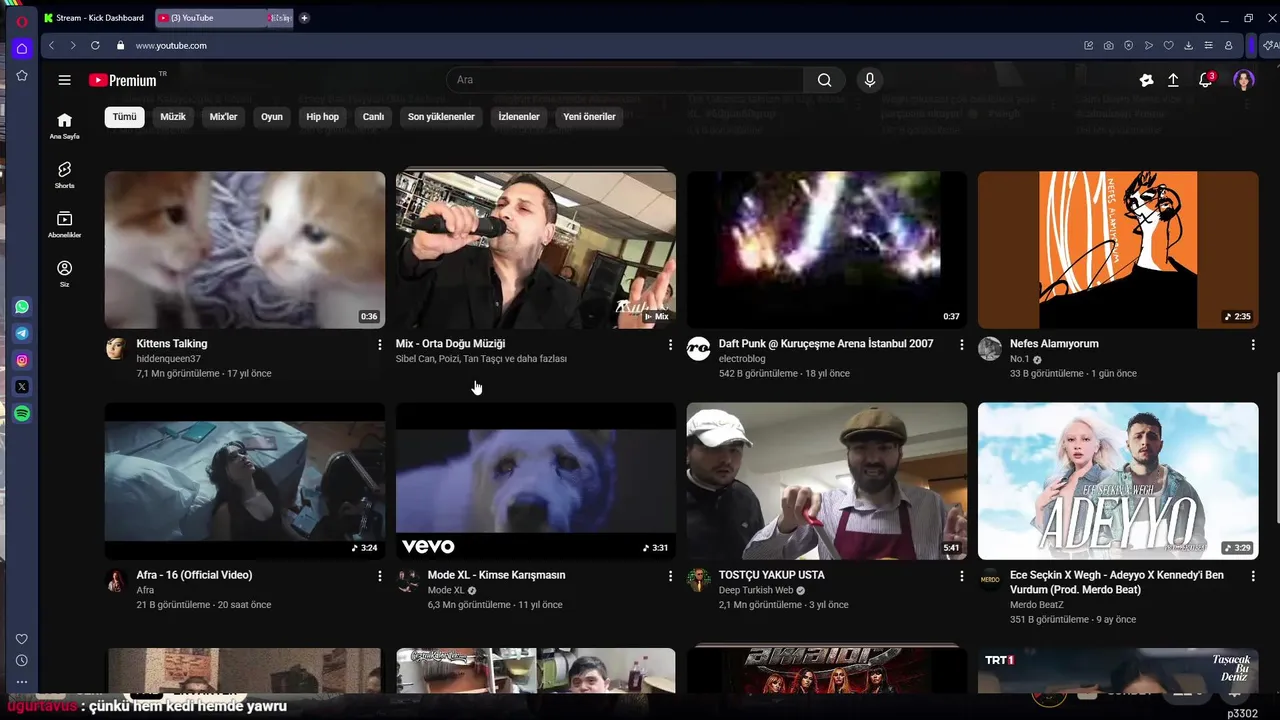Open Telegram in Opera sidebar
This screenshot has width=1280, height=720.
coord(22,333)
